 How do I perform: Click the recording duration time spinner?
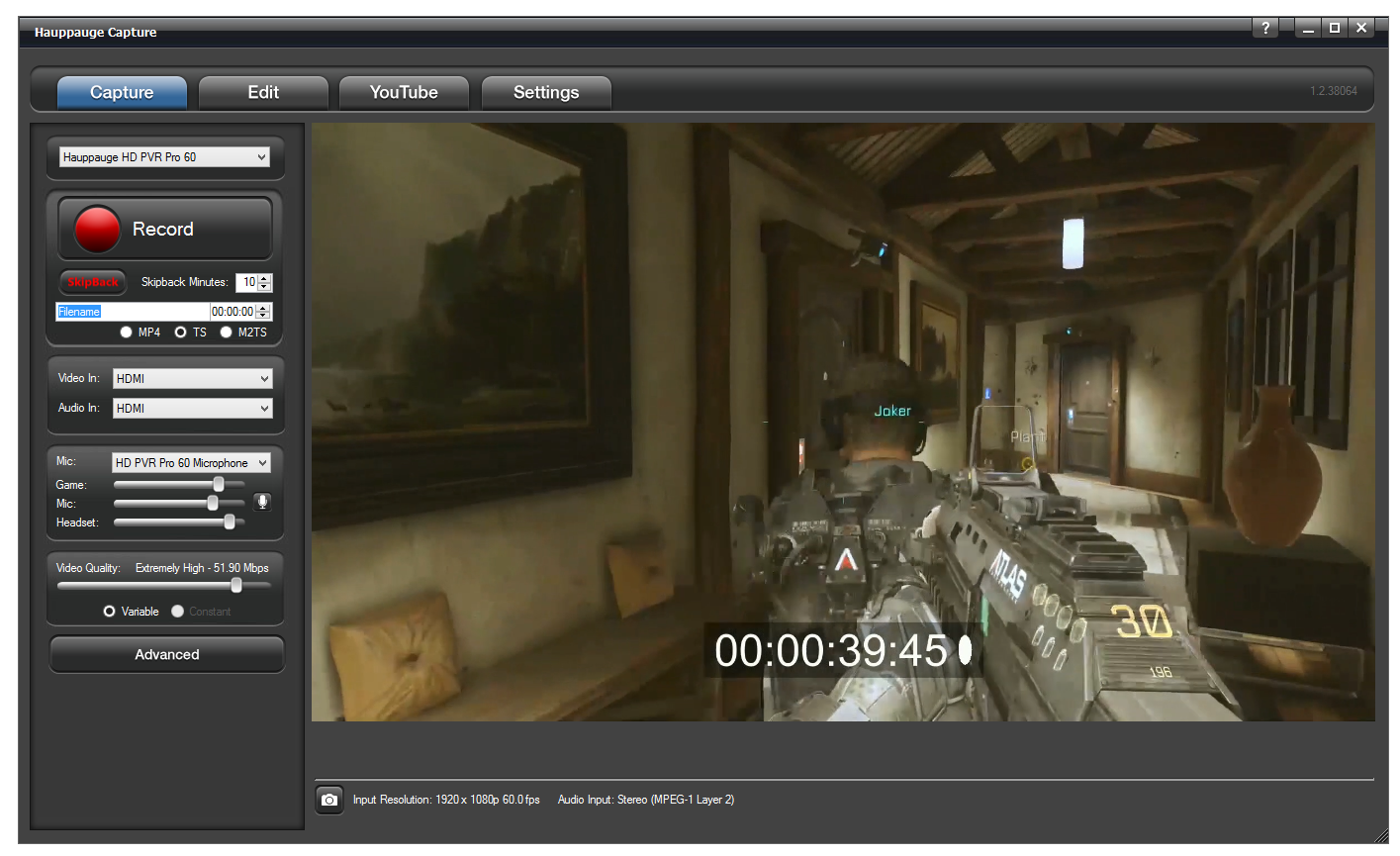tap(233, 312)
